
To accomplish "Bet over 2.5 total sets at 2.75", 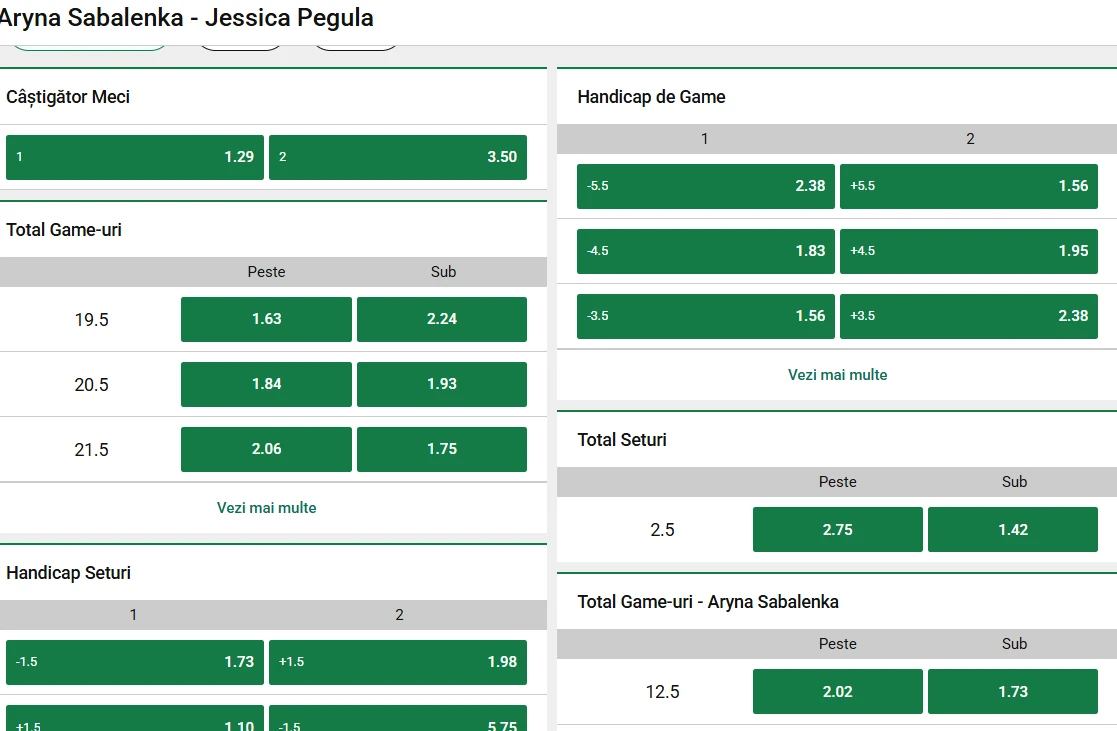I will [838, 530].
